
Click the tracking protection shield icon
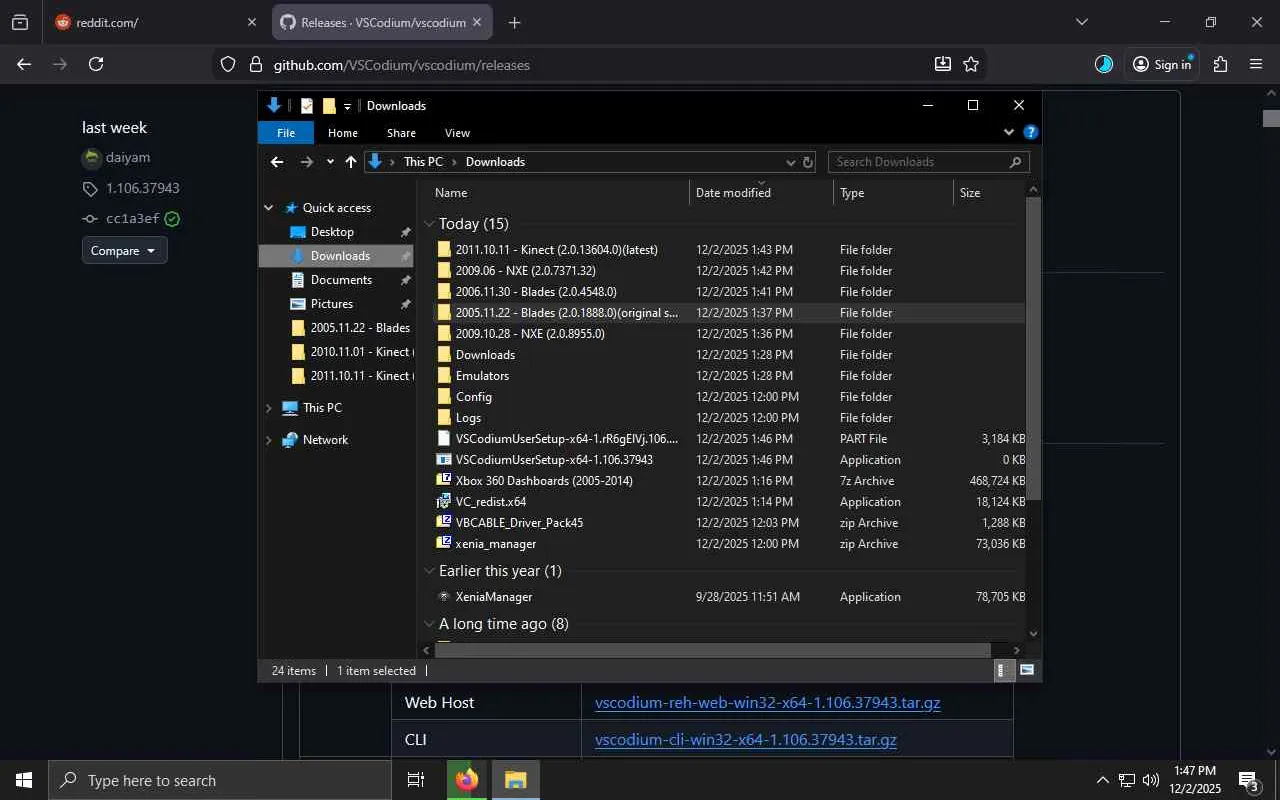[x=228, y=64]
